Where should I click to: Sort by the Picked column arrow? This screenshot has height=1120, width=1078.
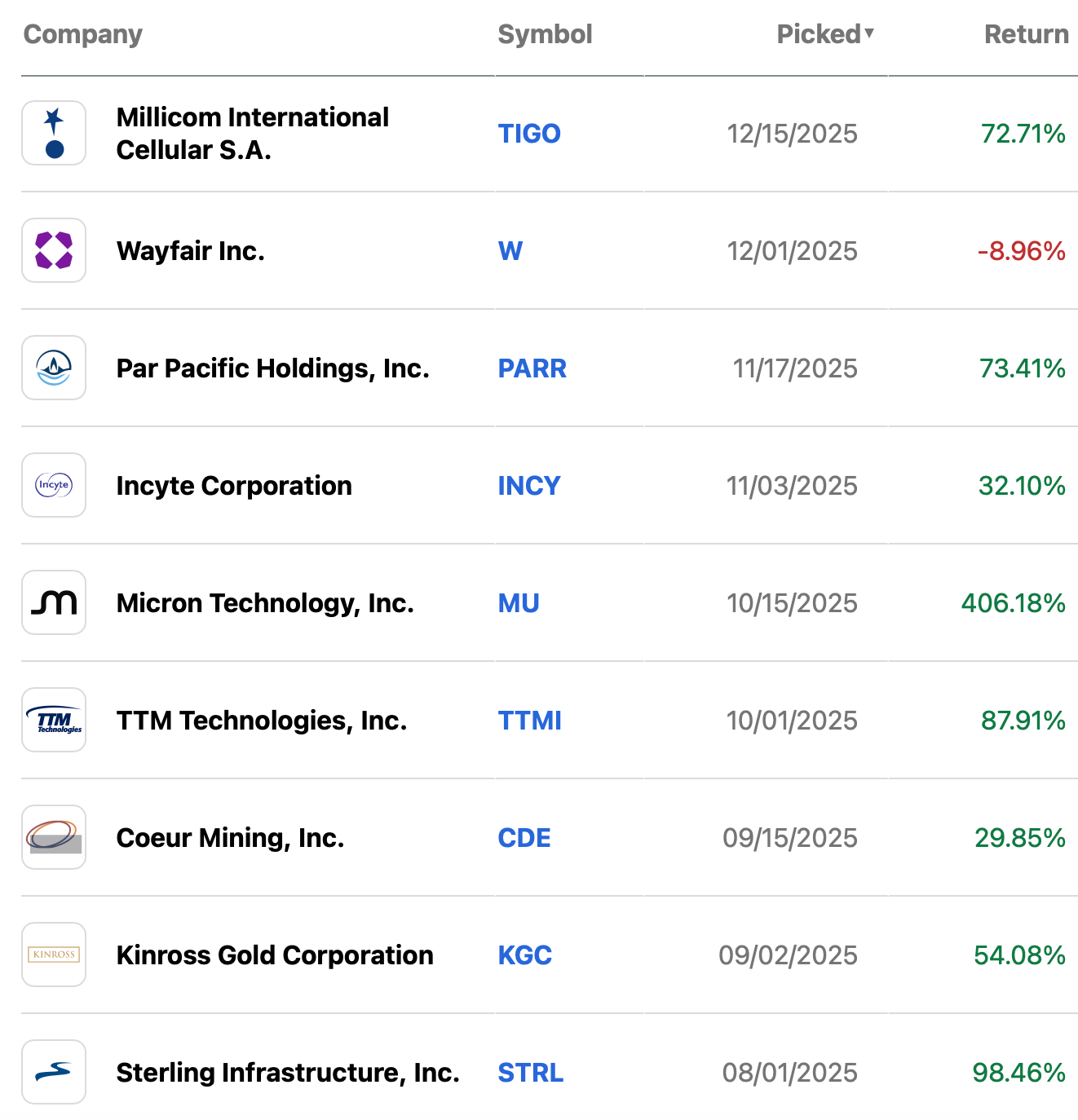[869, 33]
